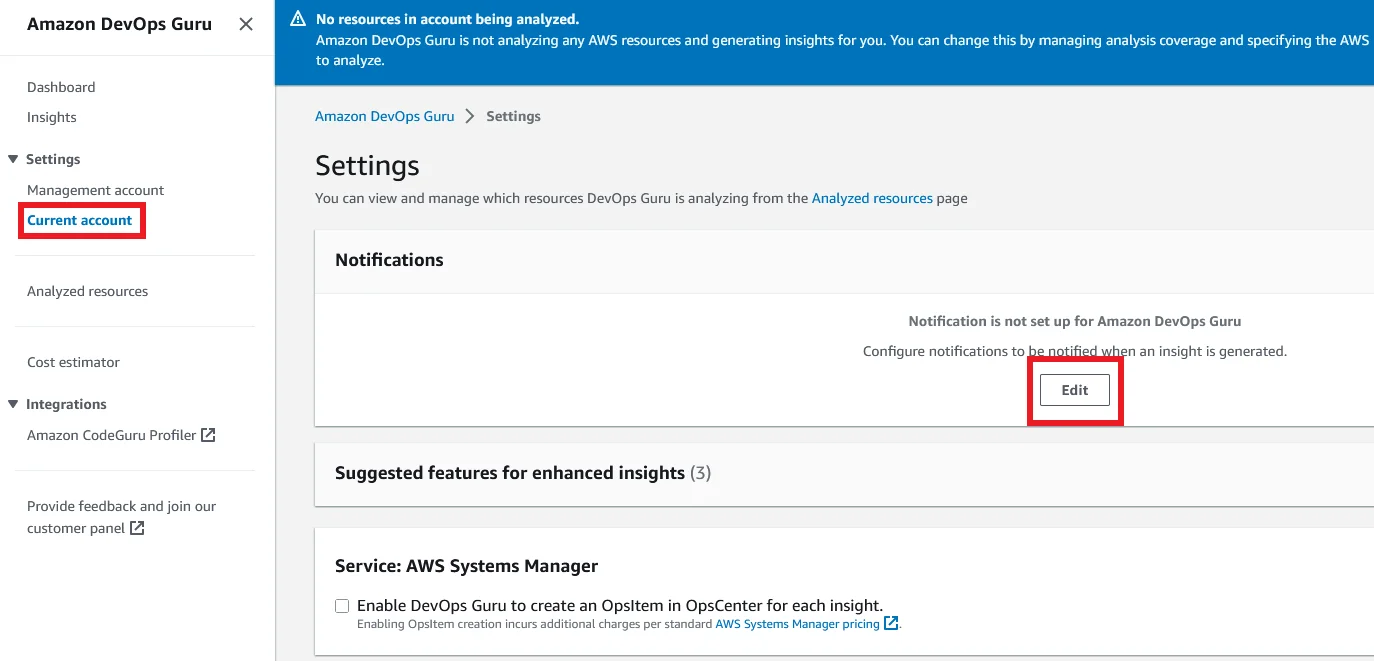Click 'Enable DevOps Guru to create an OpsItem' label
The image size is (1374, 661).
620,606
